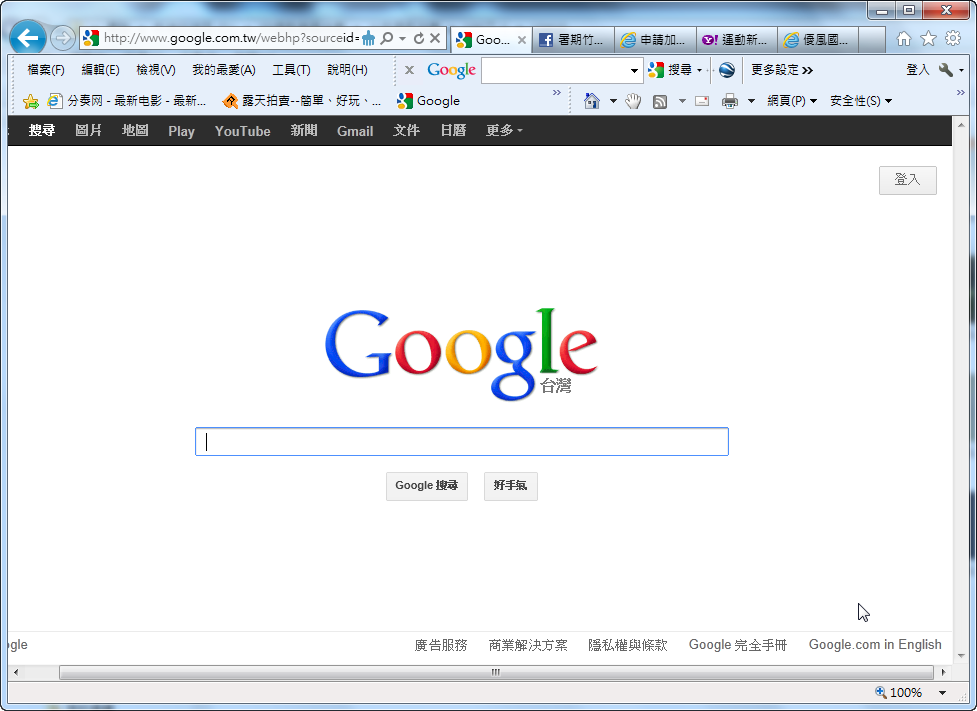Click the Add to Favorites bar star icon

[31, 101]
